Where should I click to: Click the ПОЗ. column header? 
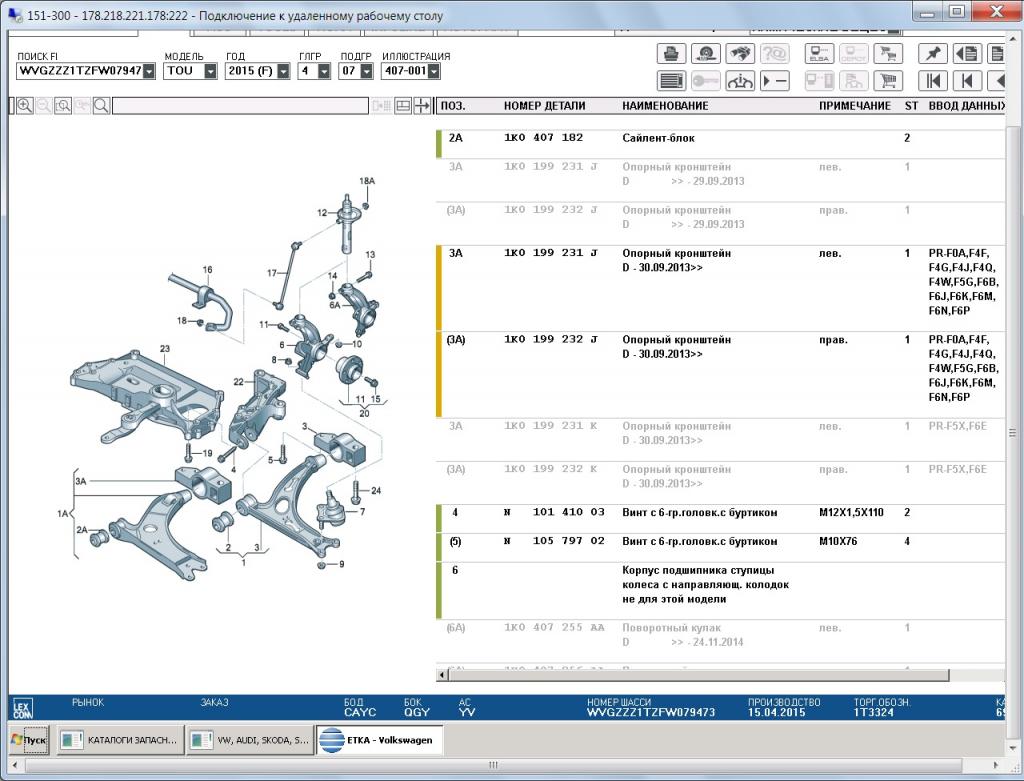pyautogui.click(x=453, y=106)
